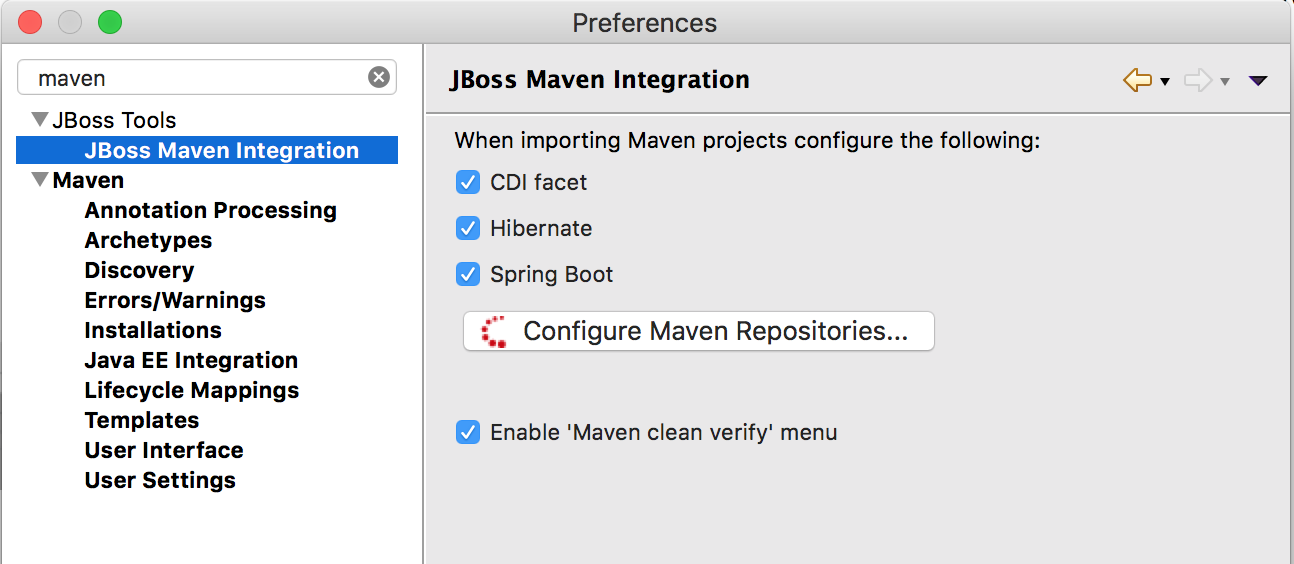
Task: Open the Java EE Integration page
Action: pyautogui.click(x=191, y=360)
